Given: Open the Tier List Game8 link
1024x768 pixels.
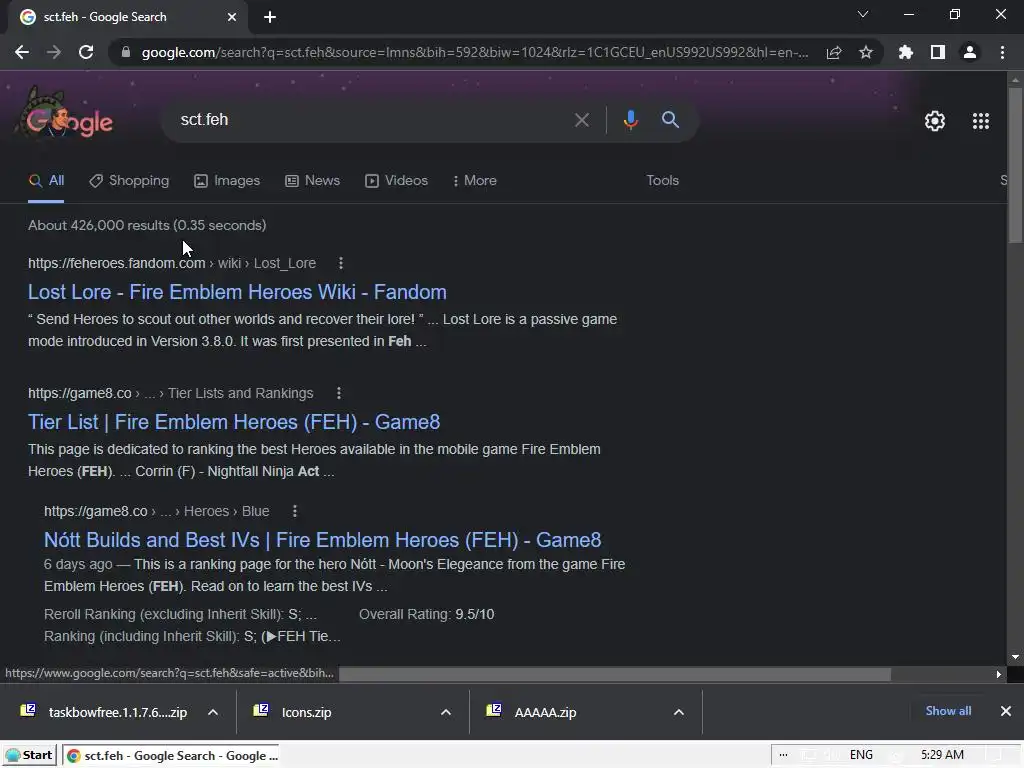Looking at the screenshot, I should (x=234, y=422).
